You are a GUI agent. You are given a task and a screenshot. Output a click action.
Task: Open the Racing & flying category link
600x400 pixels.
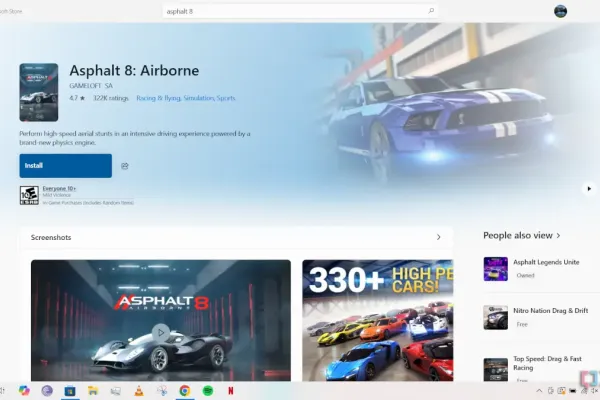pyautogui.click(x=158, y=98)
